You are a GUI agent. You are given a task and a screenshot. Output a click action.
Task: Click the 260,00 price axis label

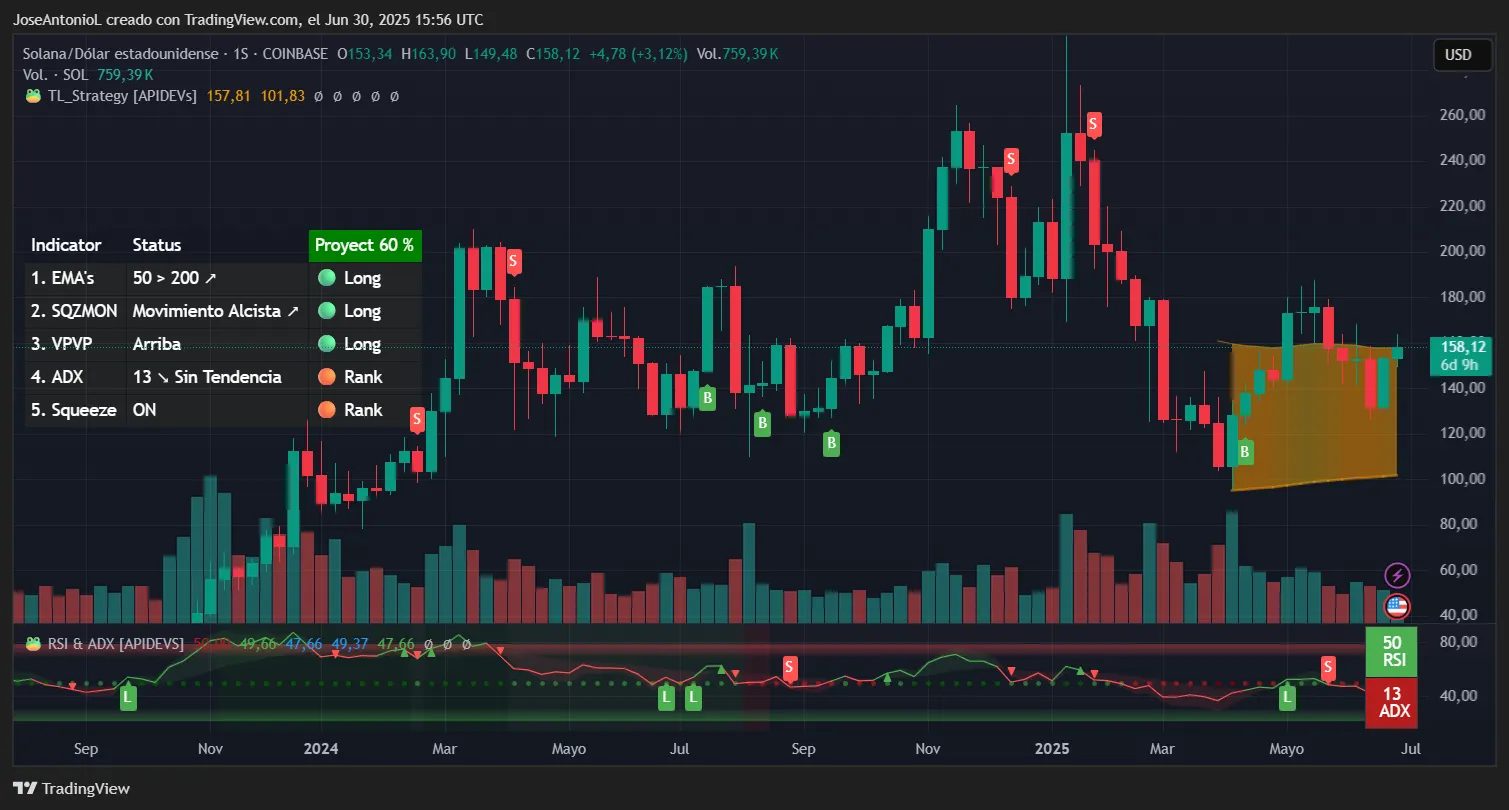pos(1462,115)
